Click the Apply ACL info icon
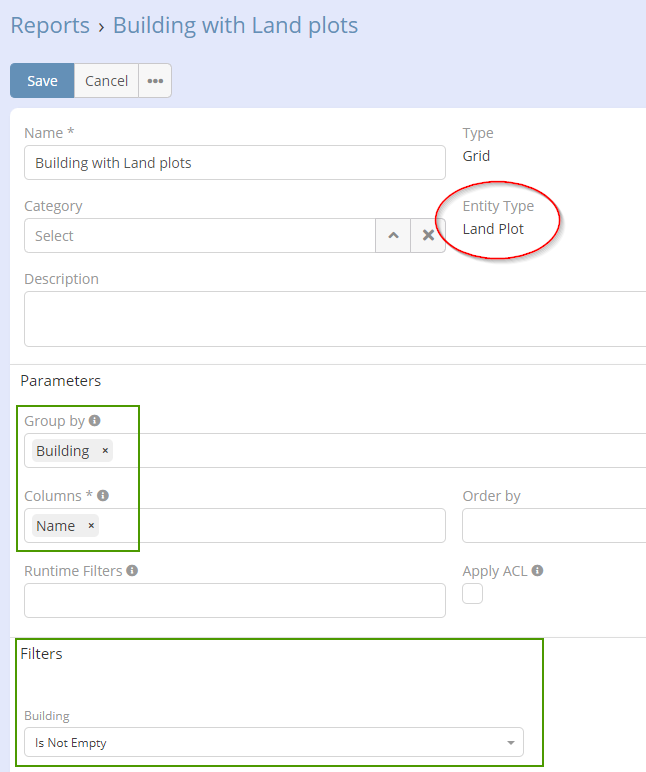Viewport: 646px width, 772px height. coord(538,571)
